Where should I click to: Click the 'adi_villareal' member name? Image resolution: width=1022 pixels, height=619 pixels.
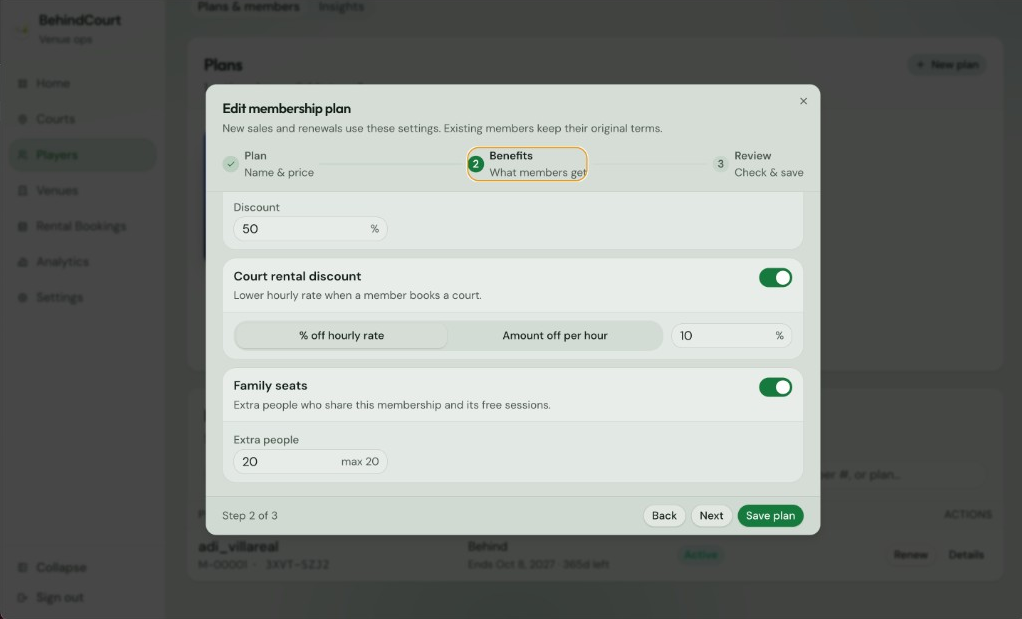(238, 546)
